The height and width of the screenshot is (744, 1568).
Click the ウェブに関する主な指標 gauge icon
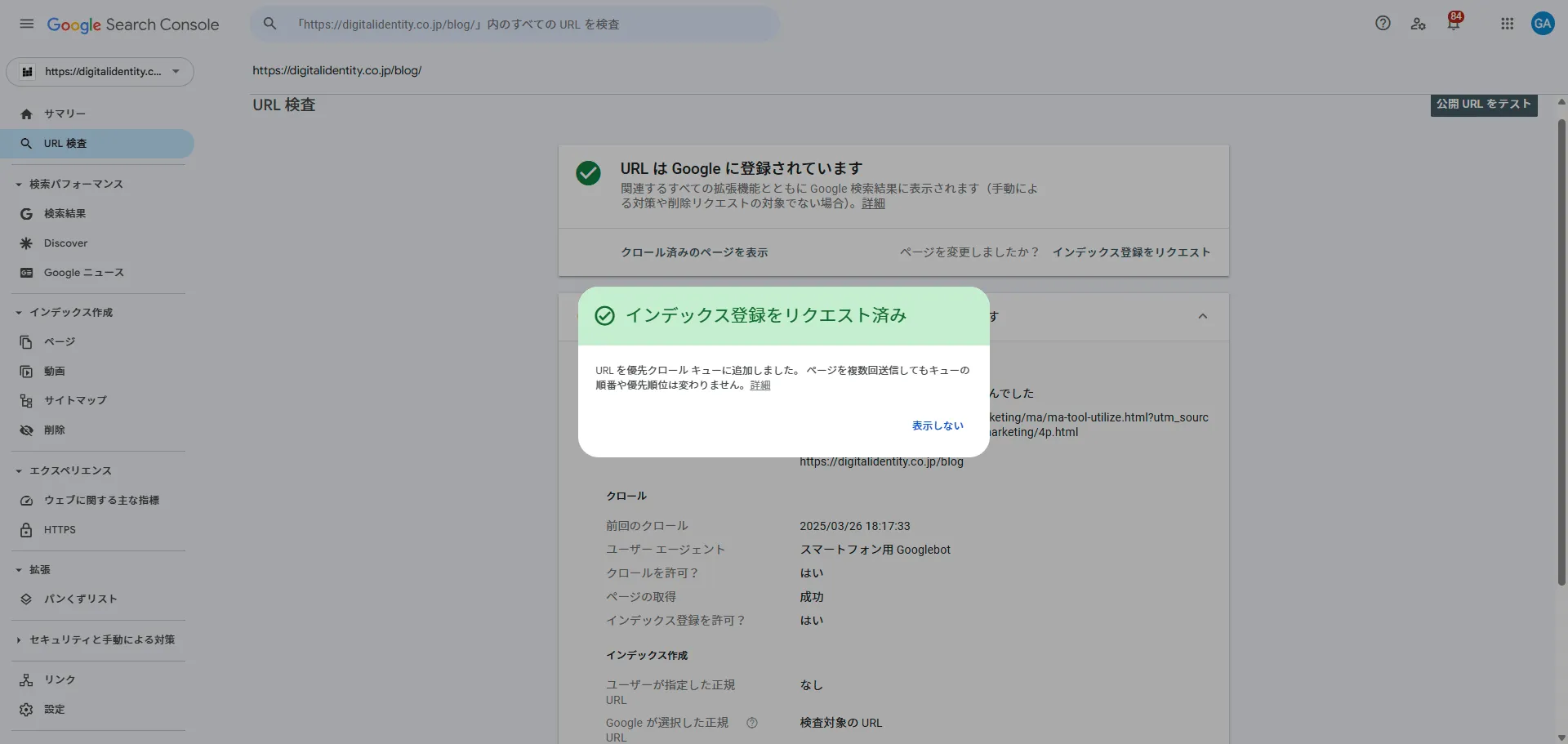pyautogui.click(x=26, y=501)
